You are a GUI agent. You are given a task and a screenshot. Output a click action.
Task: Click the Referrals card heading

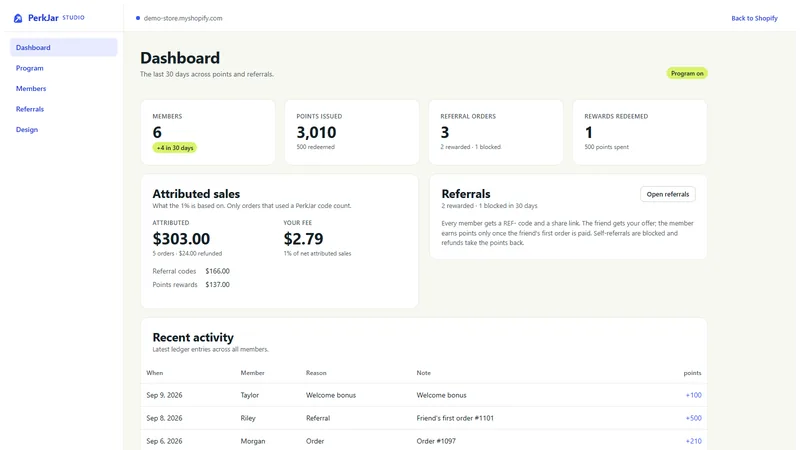pyautogui.click(x=466, y=194)
